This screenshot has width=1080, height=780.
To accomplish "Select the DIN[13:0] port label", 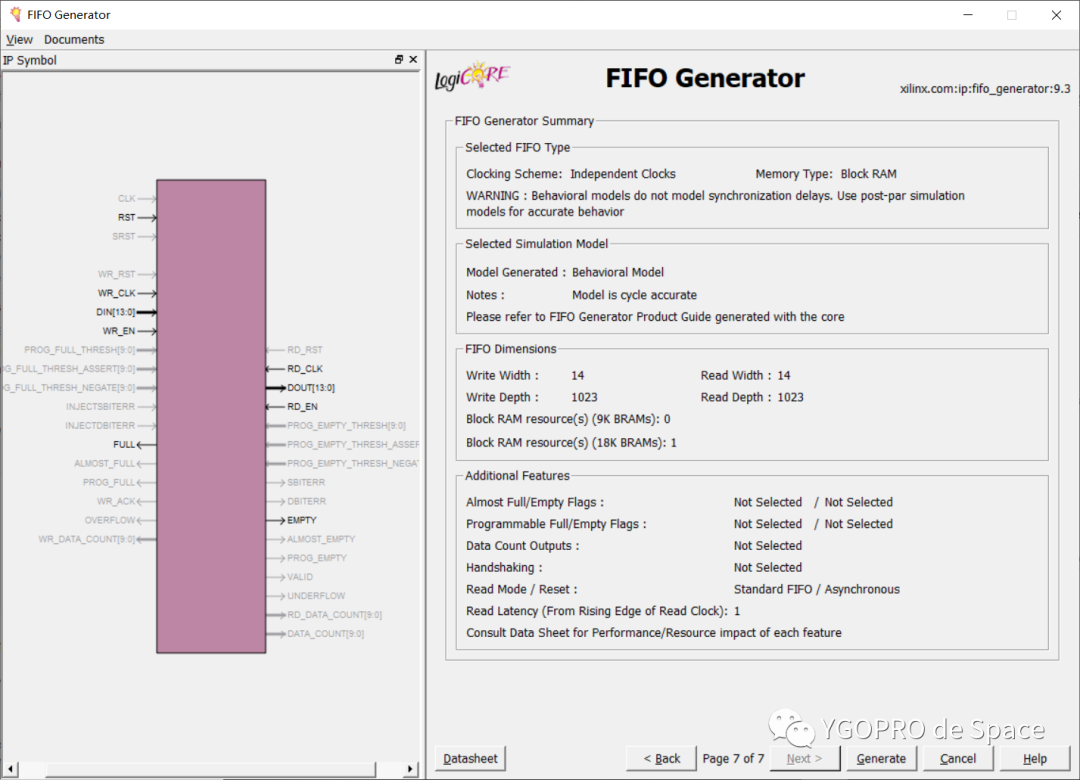I will point(116,312).
